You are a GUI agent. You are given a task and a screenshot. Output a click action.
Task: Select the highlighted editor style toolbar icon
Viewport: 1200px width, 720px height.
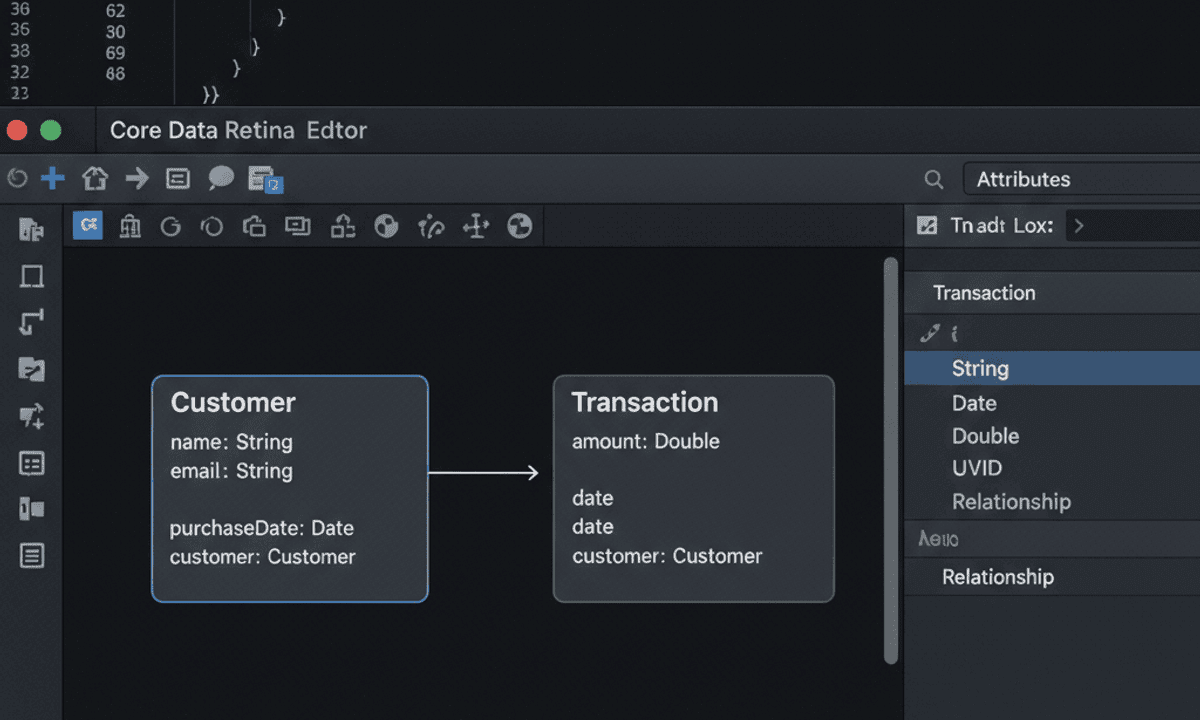(x=87, y=226)
